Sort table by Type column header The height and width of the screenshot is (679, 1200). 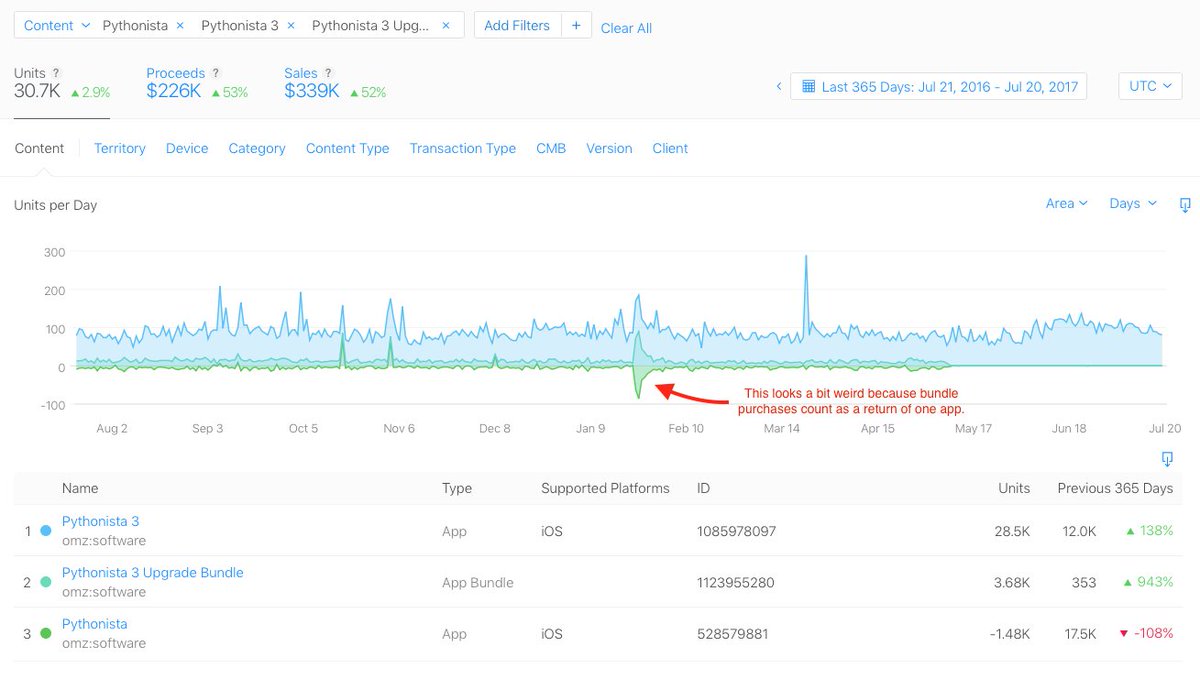point(457,488)
